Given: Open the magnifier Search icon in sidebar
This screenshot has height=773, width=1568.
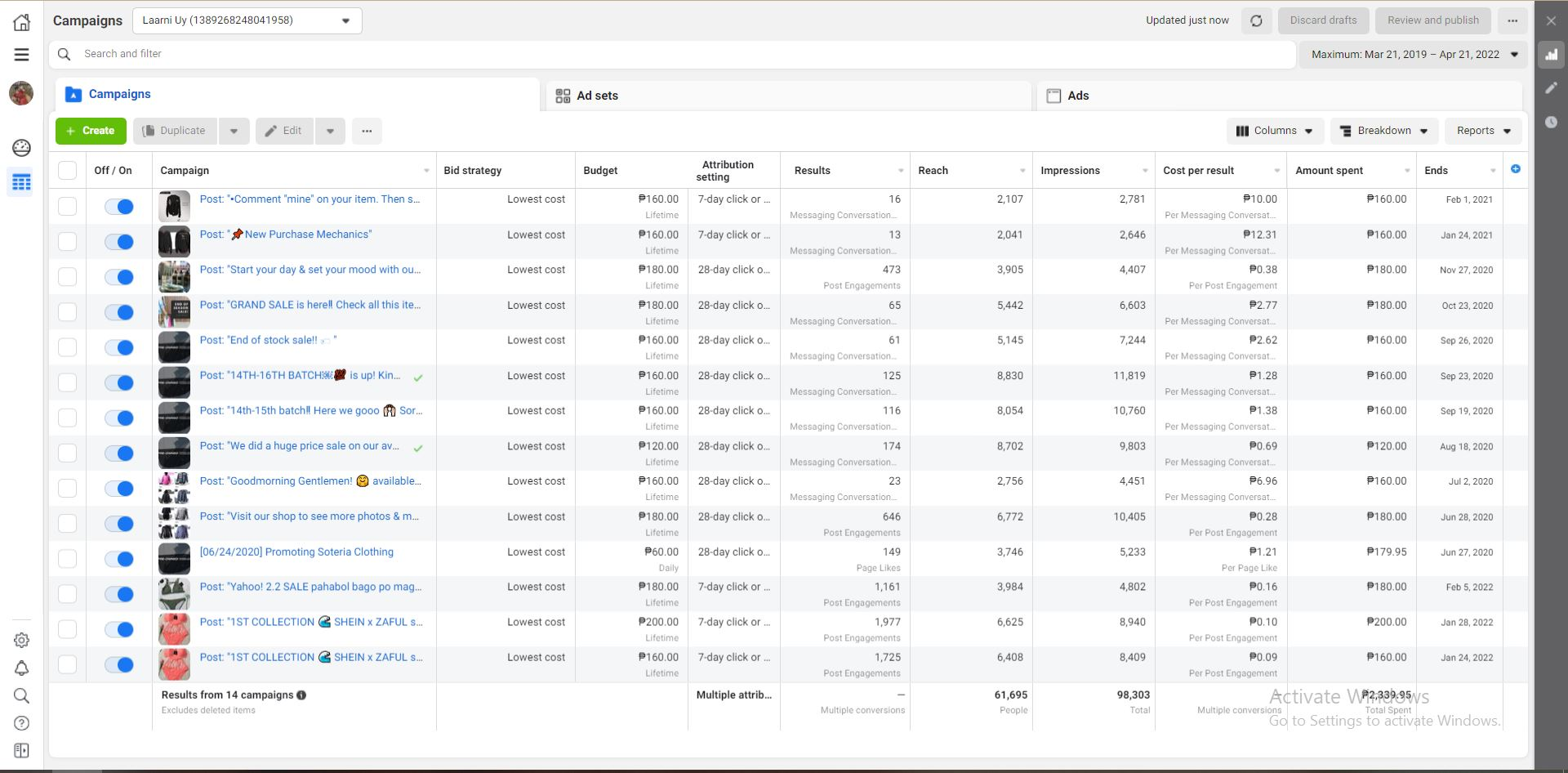Looking at the screenshot, I should click(22, 696).
